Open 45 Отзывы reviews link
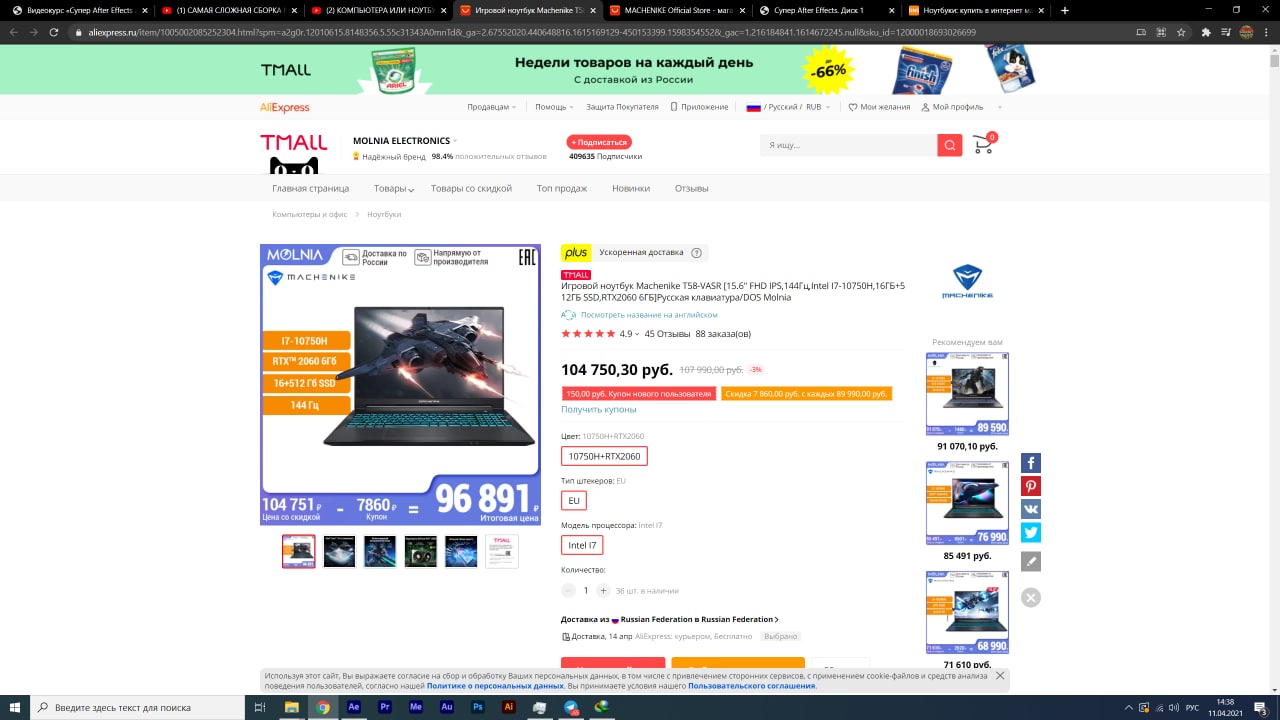Viewport: 1280px width, 720px height. 667,334
